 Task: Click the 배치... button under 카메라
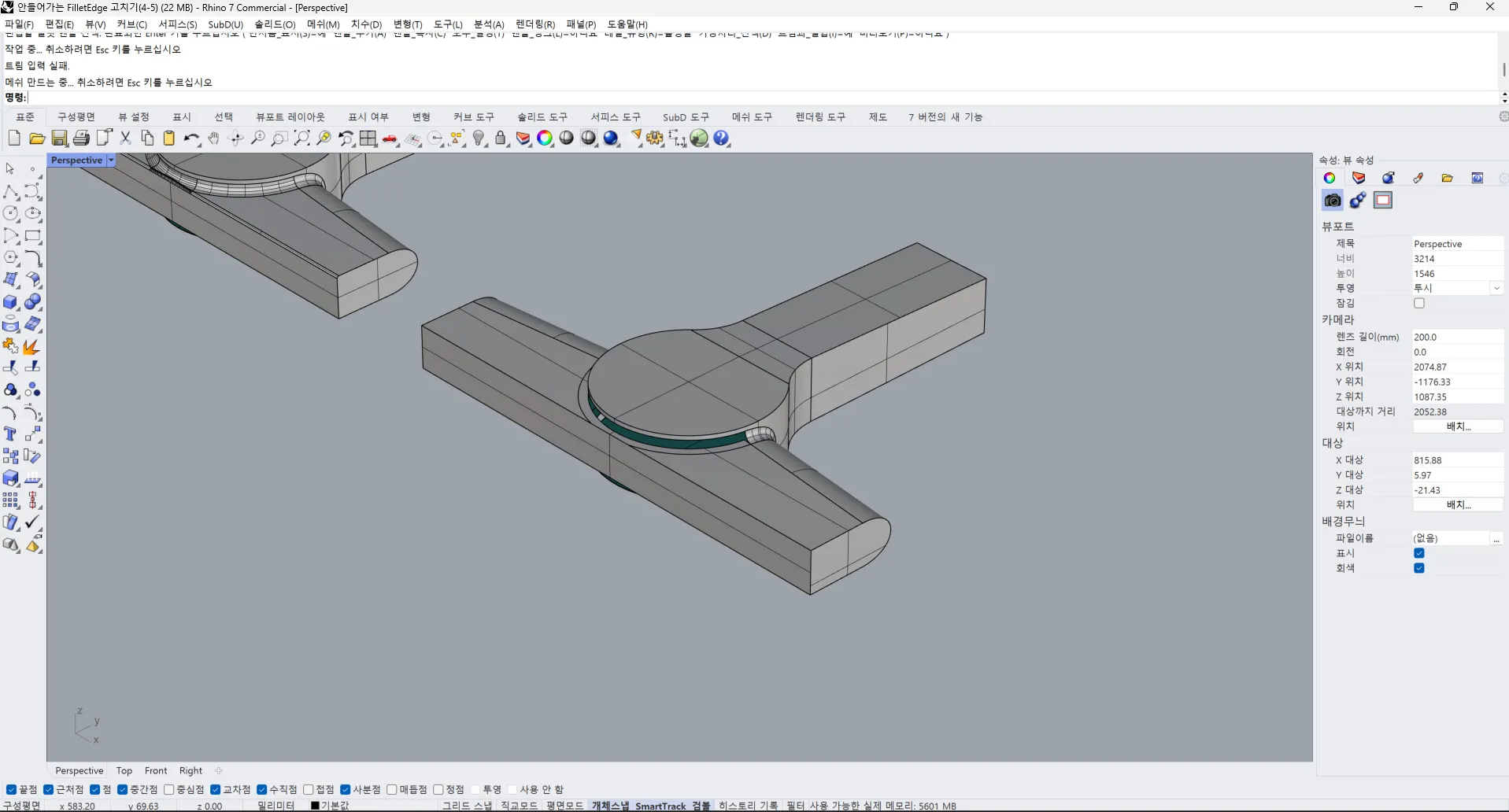pos(1458,426)
